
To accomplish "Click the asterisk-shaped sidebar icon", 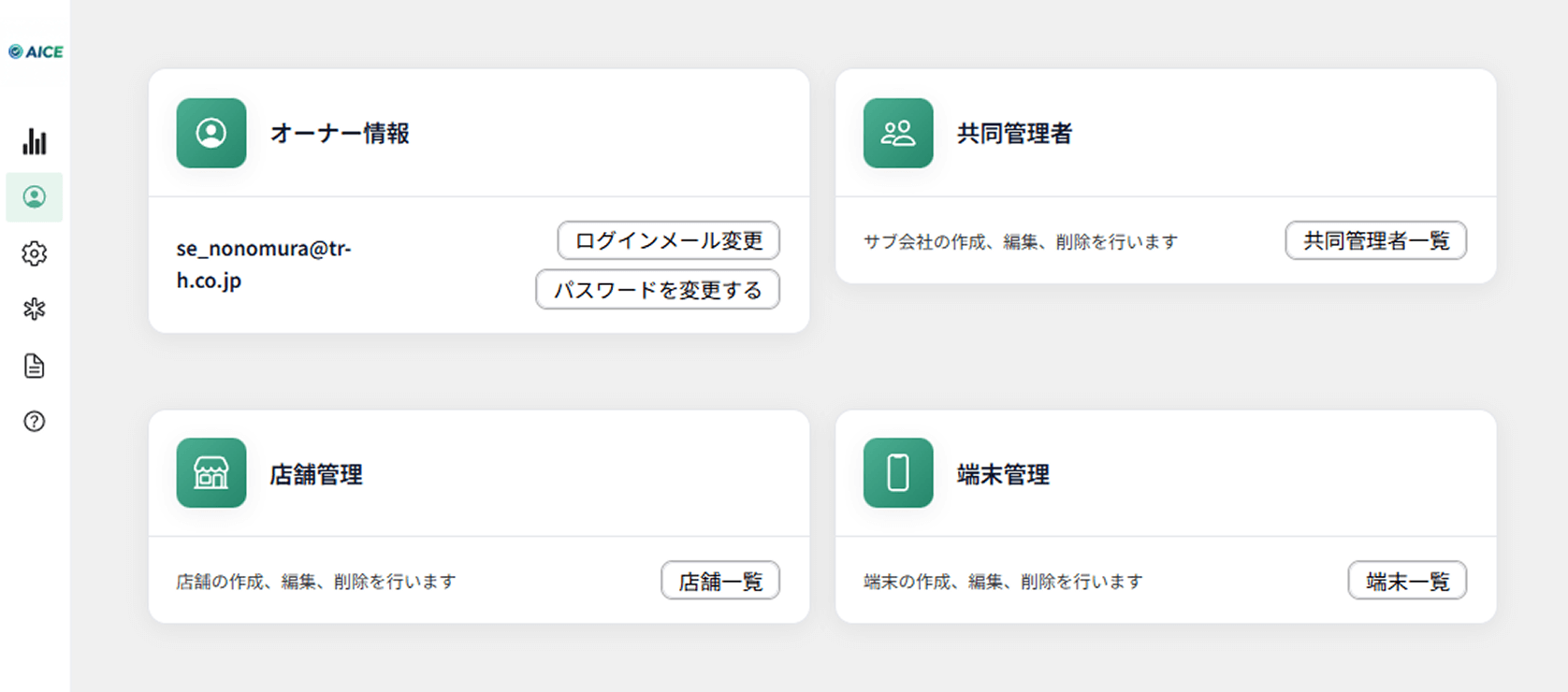I will pos(35,310).
